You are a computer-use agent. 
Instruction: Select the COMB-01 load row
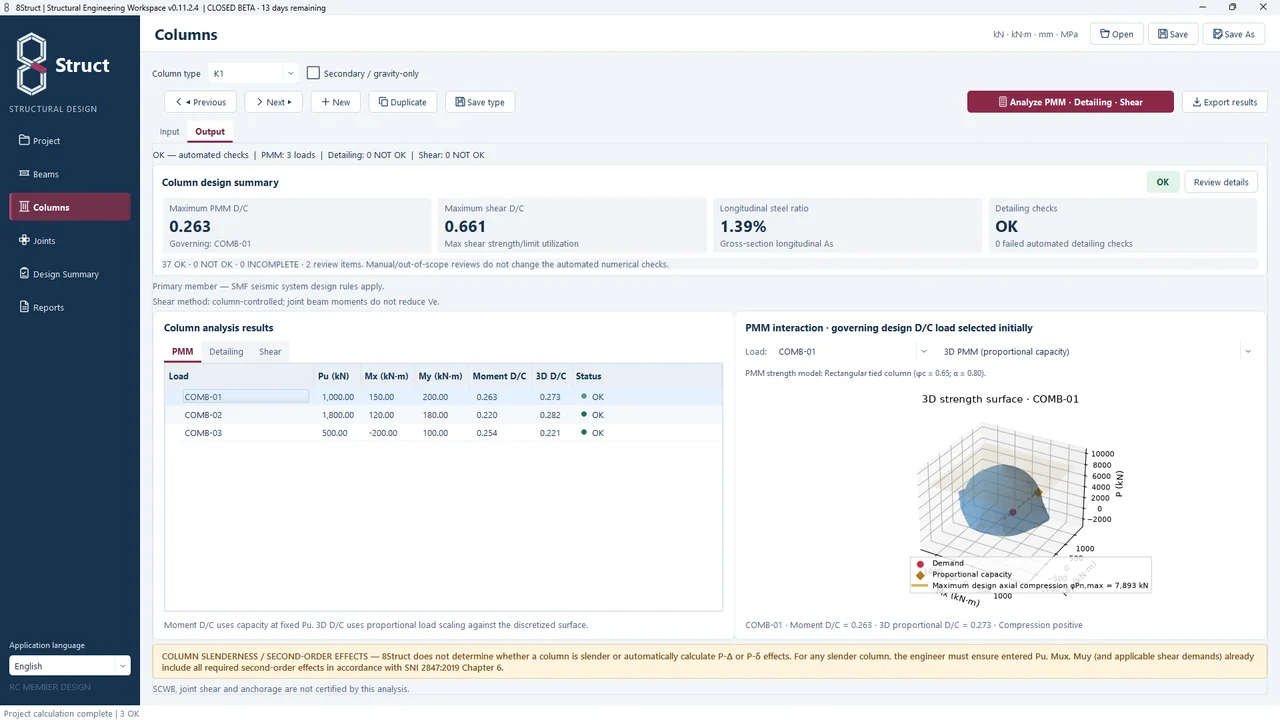point(443,397)
